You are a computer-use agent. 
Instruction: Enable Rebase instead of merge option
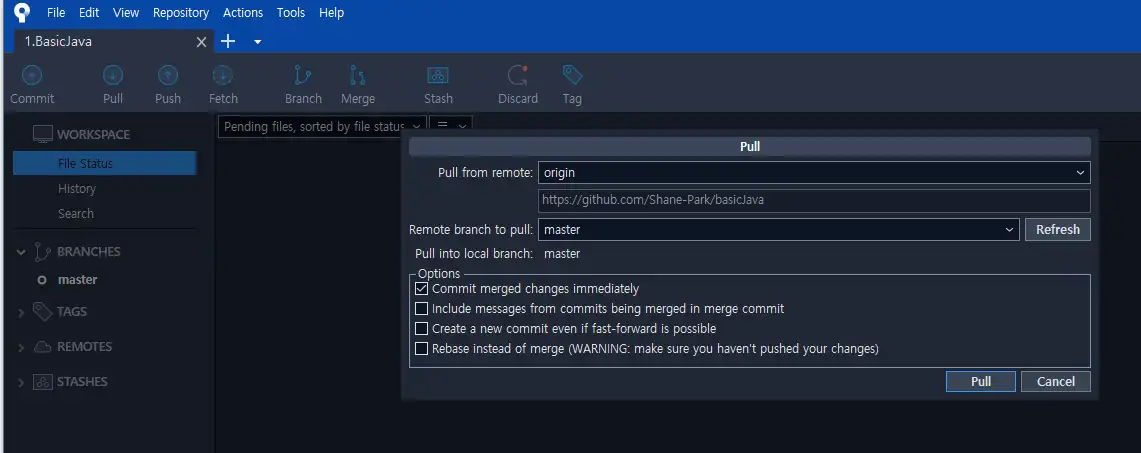[x=421, y=348]
